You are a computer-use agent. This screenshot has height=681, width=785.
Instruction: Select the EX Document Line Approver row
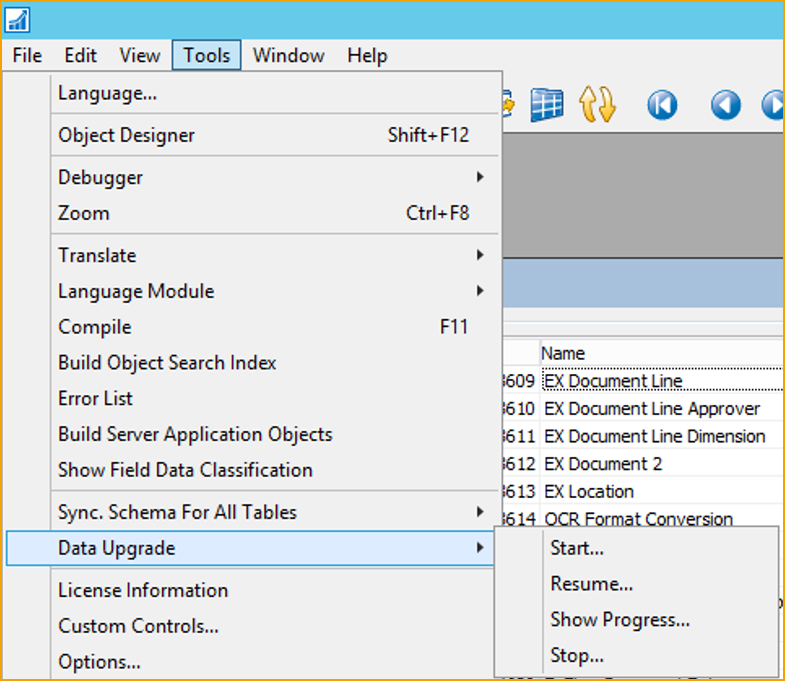pos(644,409)
